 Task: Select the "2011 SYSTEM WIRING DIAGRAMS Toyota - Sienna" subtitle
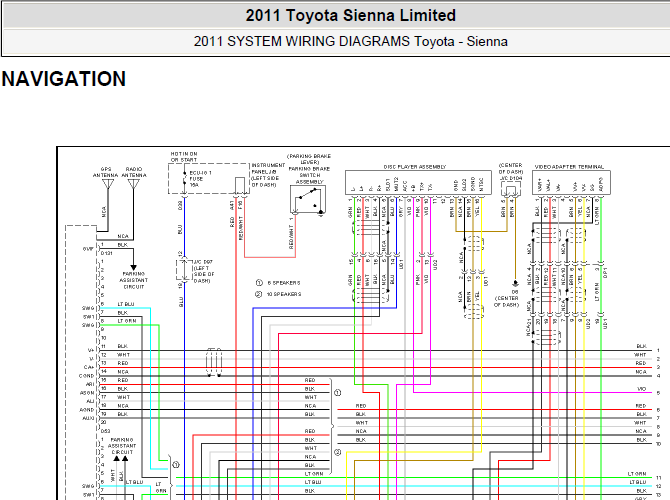(x=350, y=41)
